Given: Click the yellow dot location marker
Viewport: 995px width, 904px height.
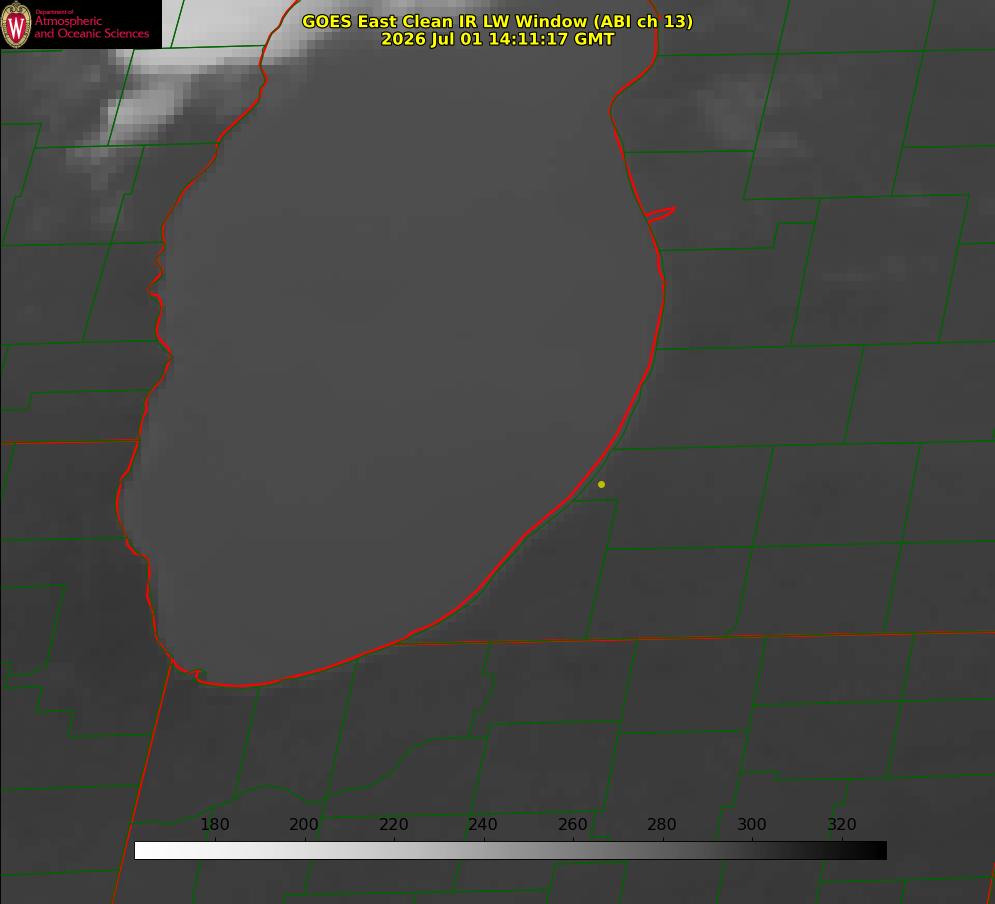Looking at the screenshot, I should (x=601, y=484).
